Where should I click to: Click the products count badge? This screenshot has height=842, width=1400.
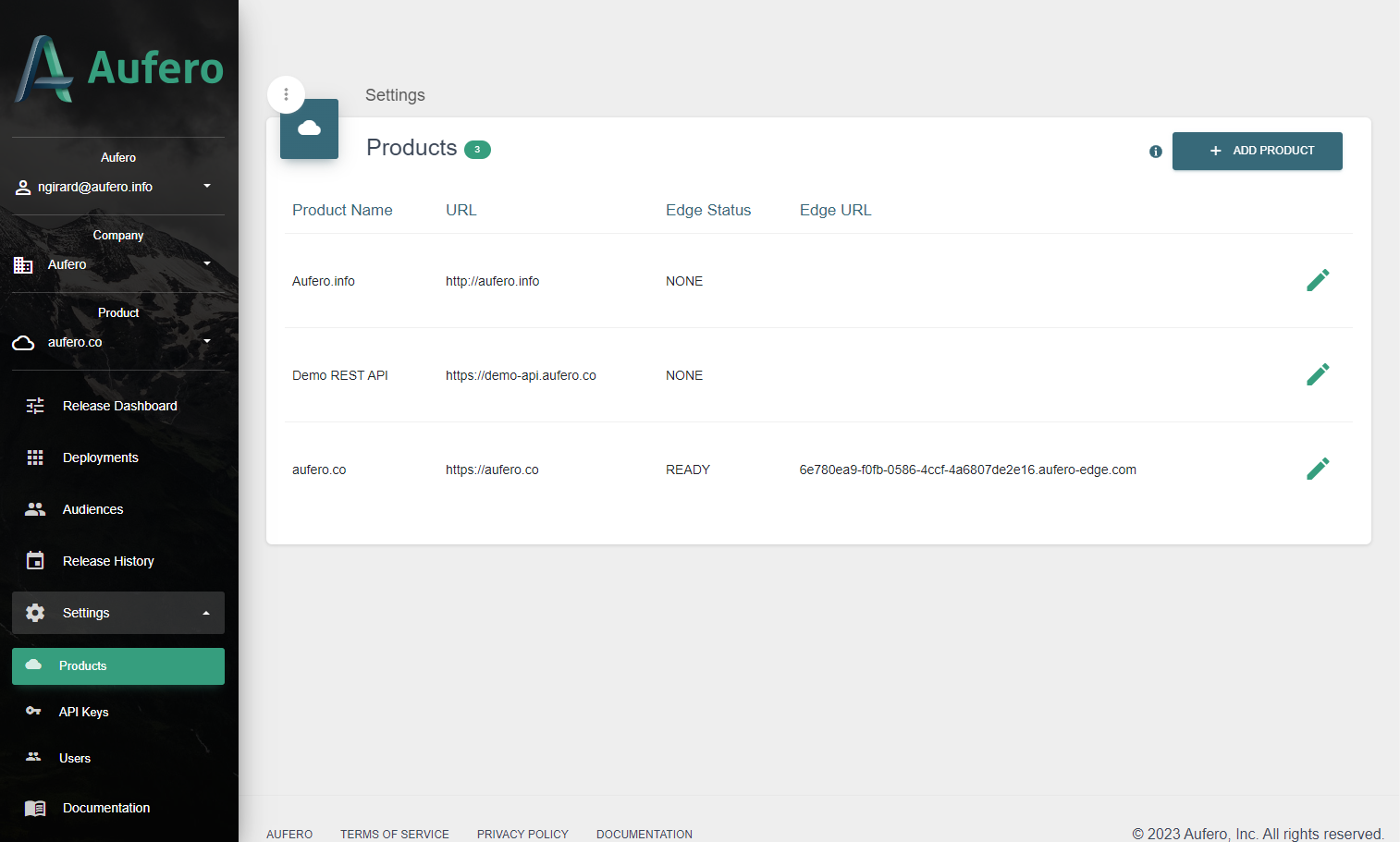pos(477,150)
